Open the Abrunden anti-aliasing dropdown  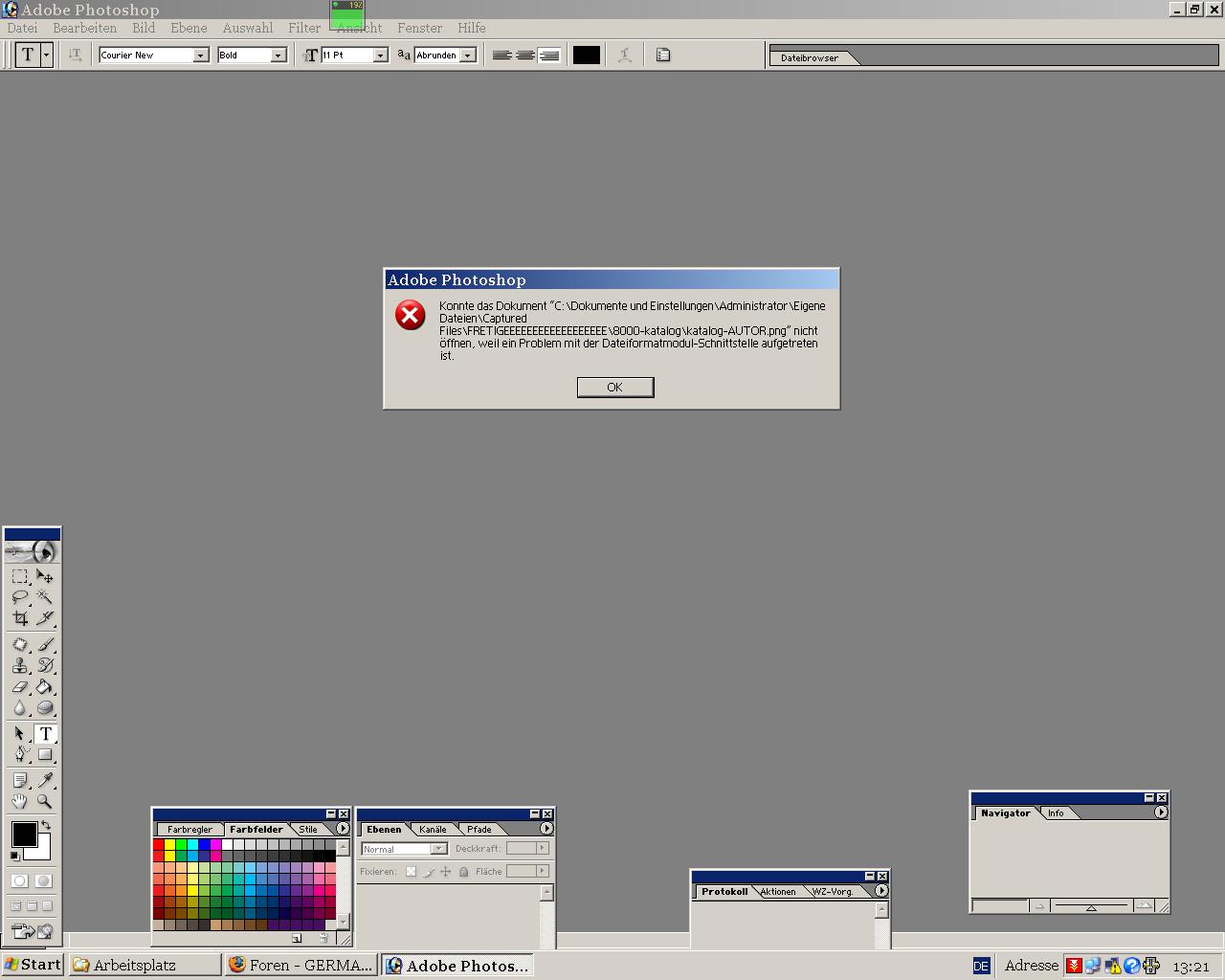click(x=467, y=56)
